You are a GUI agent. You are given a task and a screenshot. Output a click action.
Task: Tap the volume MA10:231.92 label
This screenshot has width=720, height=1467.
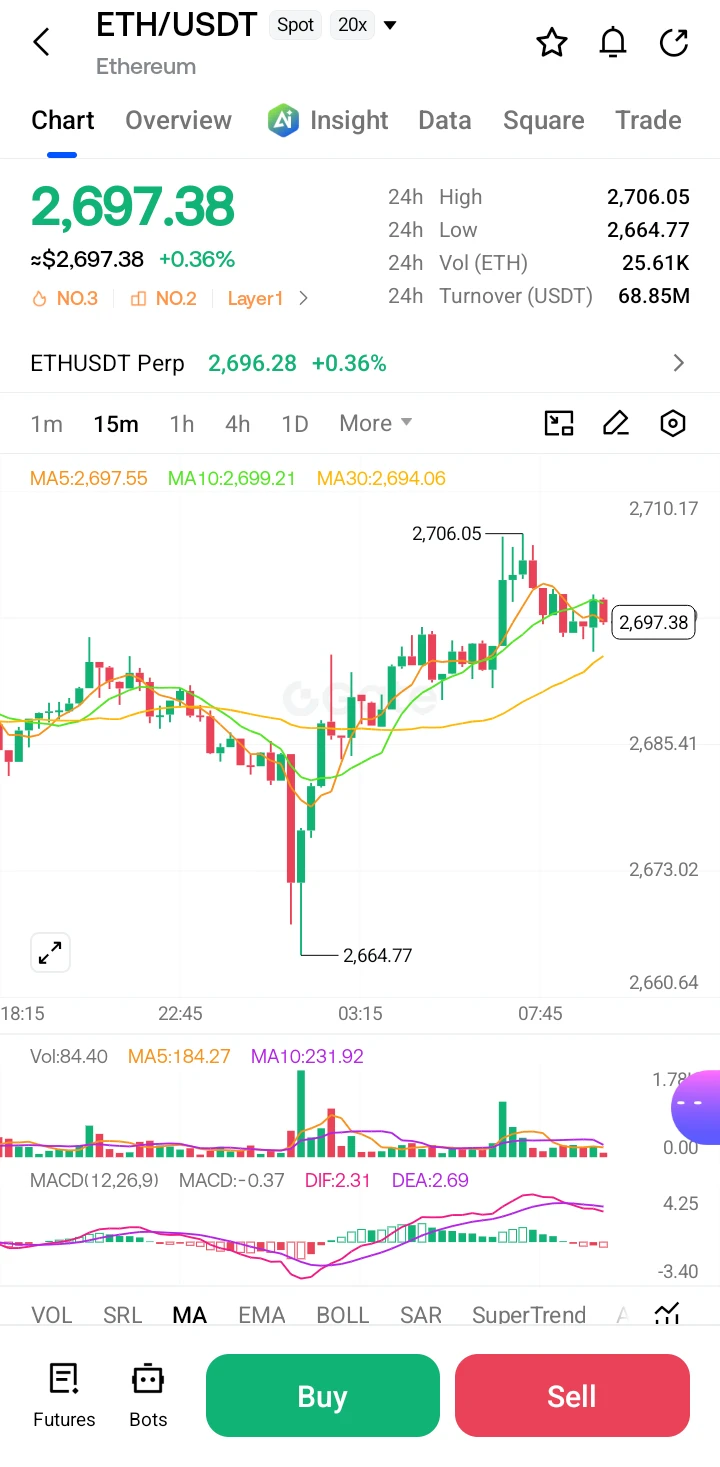307,1056
